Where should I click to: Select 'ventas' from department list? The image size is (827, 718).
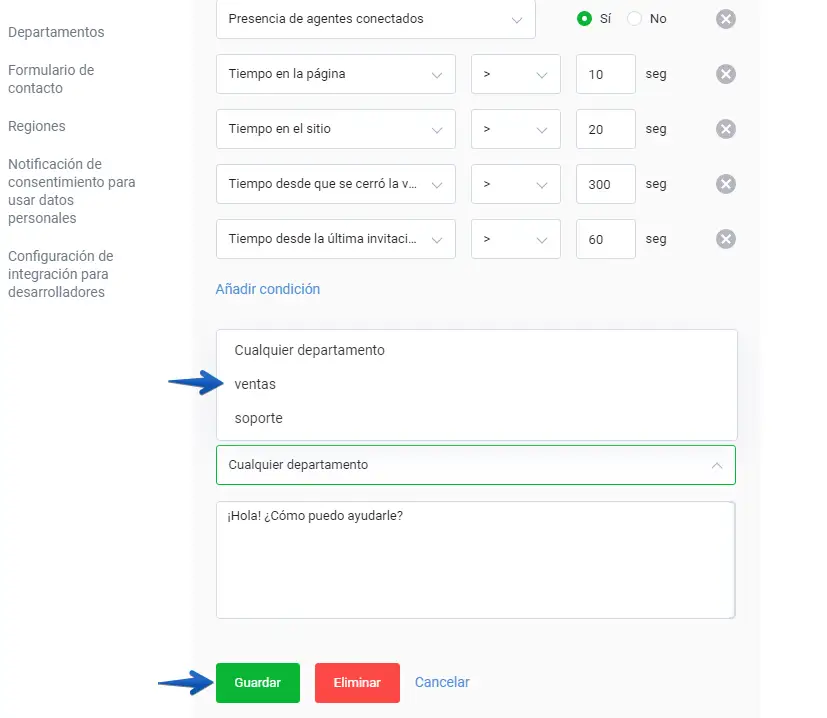[255, 384]
